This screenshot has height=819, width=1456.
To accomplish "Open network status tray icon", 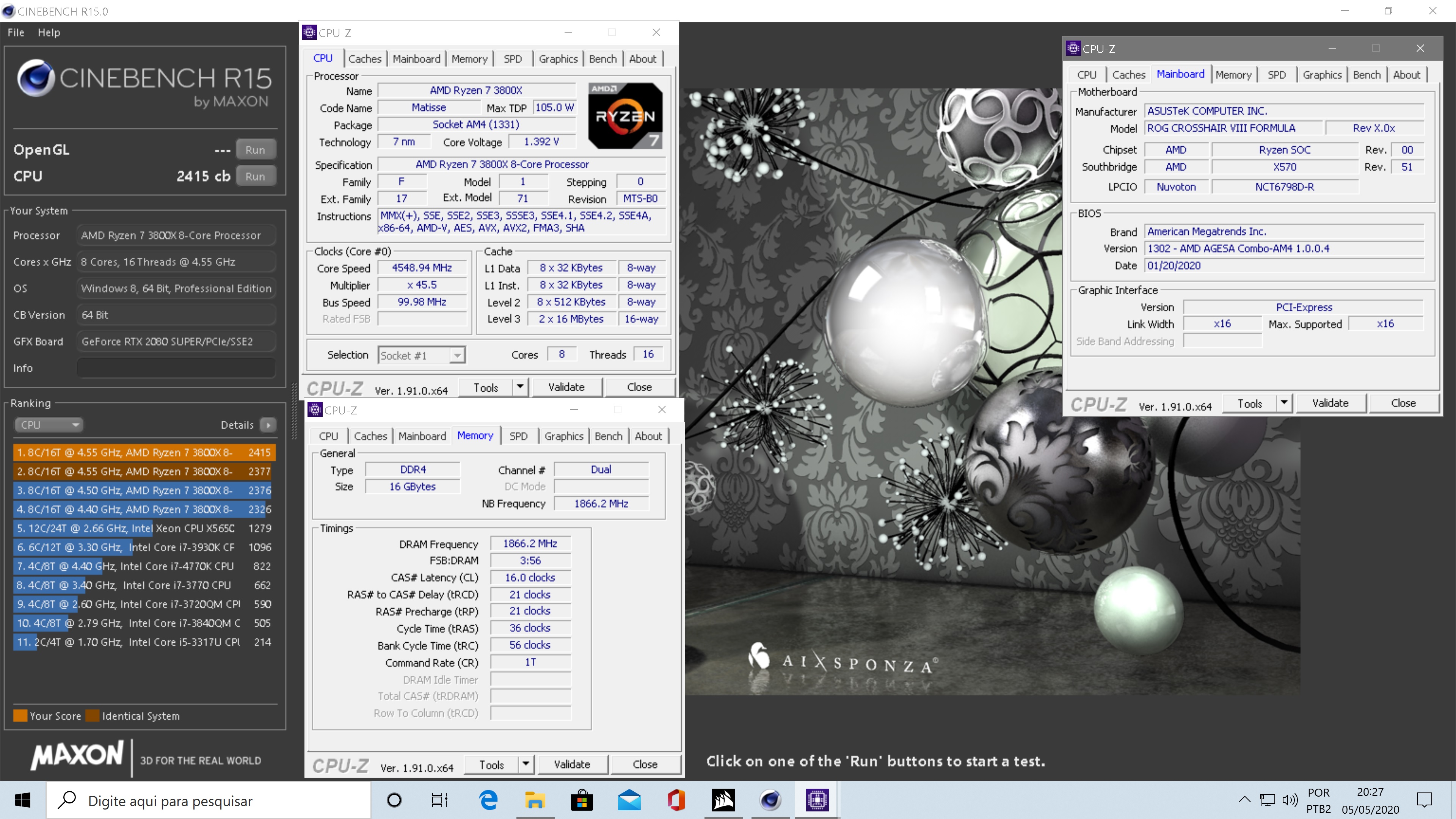I will pyautogui.click(x=1268, y=800).
